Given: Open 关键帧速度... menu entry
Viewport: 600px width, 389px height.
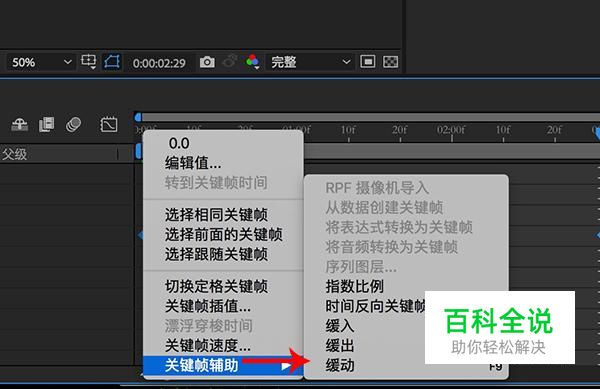Looking at the screenshot, I should click(223, 346).
